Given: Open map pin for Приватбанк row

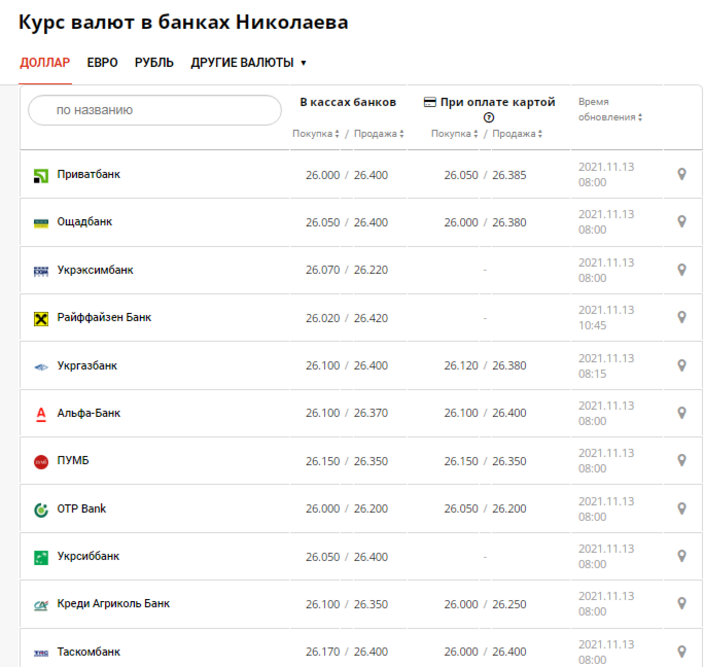Looking at the screenshot, I should [x=682, y=174].
